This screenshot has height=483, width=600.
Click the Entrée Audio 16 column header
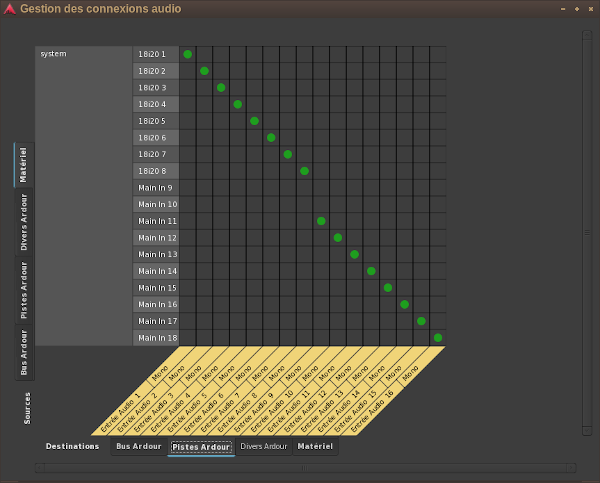pyautogui.click(x=371, y=413)
